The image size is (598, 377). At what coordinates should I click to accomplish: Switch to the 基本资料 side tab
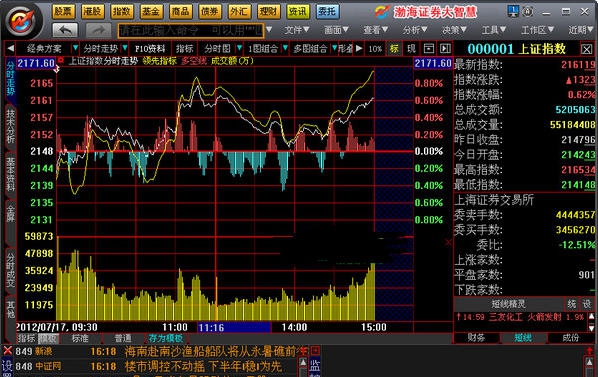[x=11, y=174]
